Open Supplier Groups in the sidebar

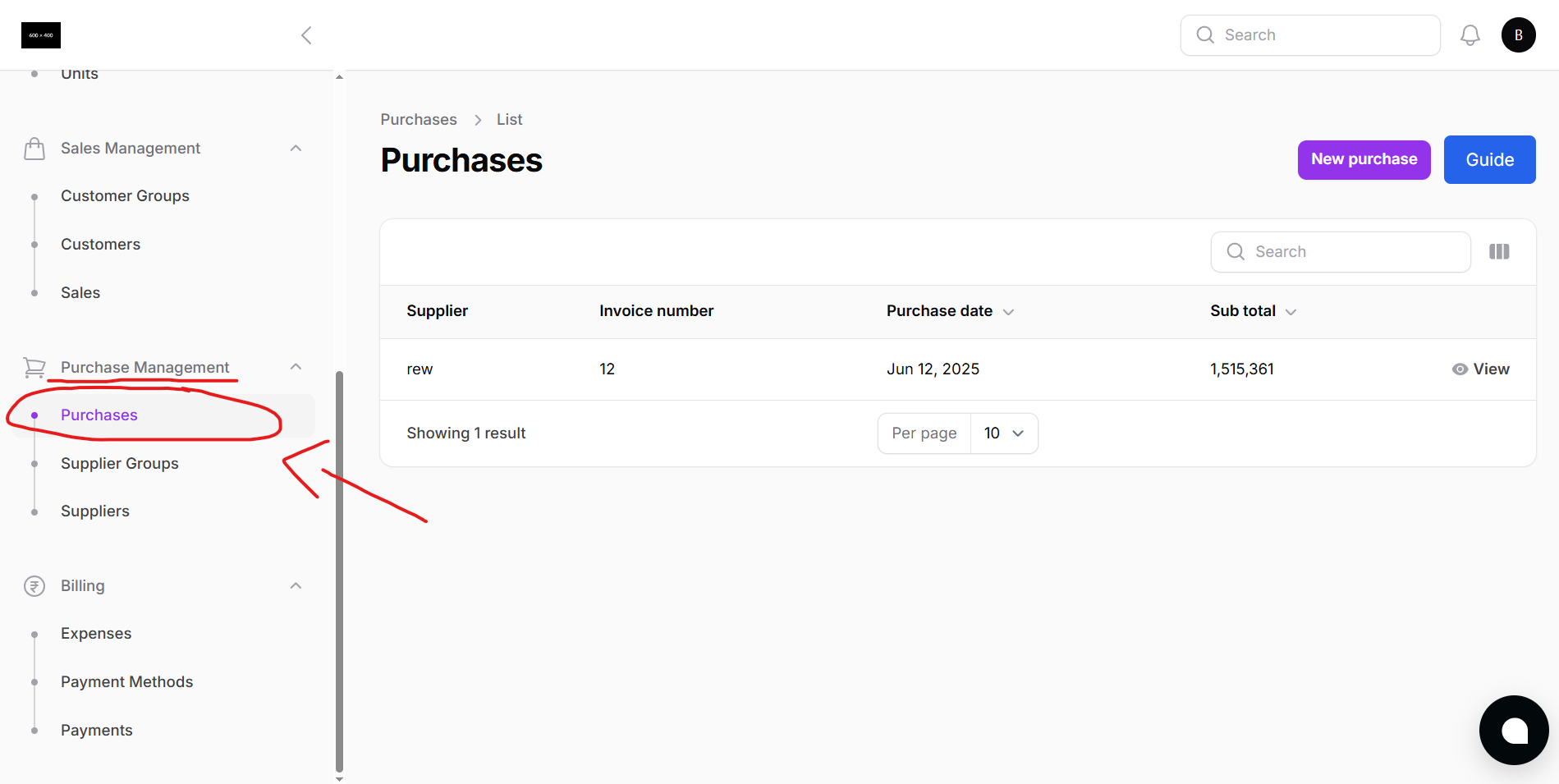pyautogui.click(x=120, y=464)
